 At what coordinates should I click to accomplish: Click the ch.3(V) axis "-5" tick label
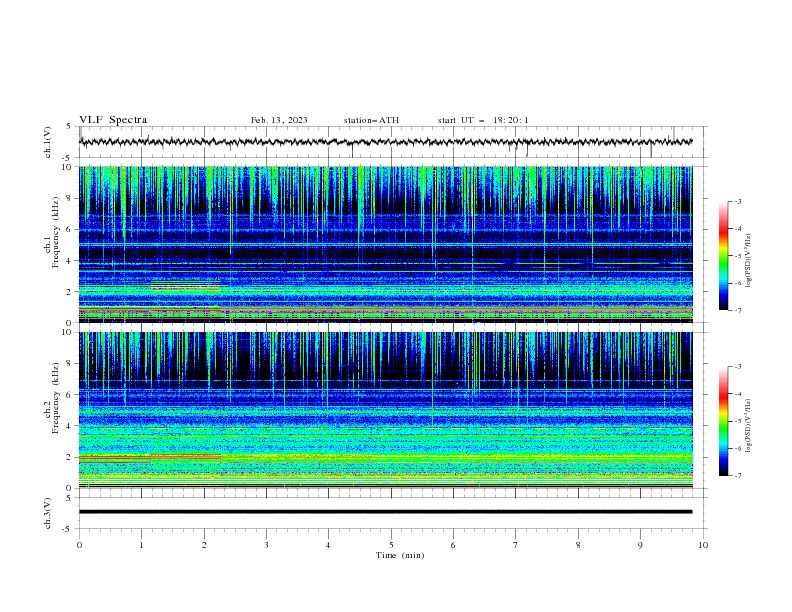(x=68, y=529)
